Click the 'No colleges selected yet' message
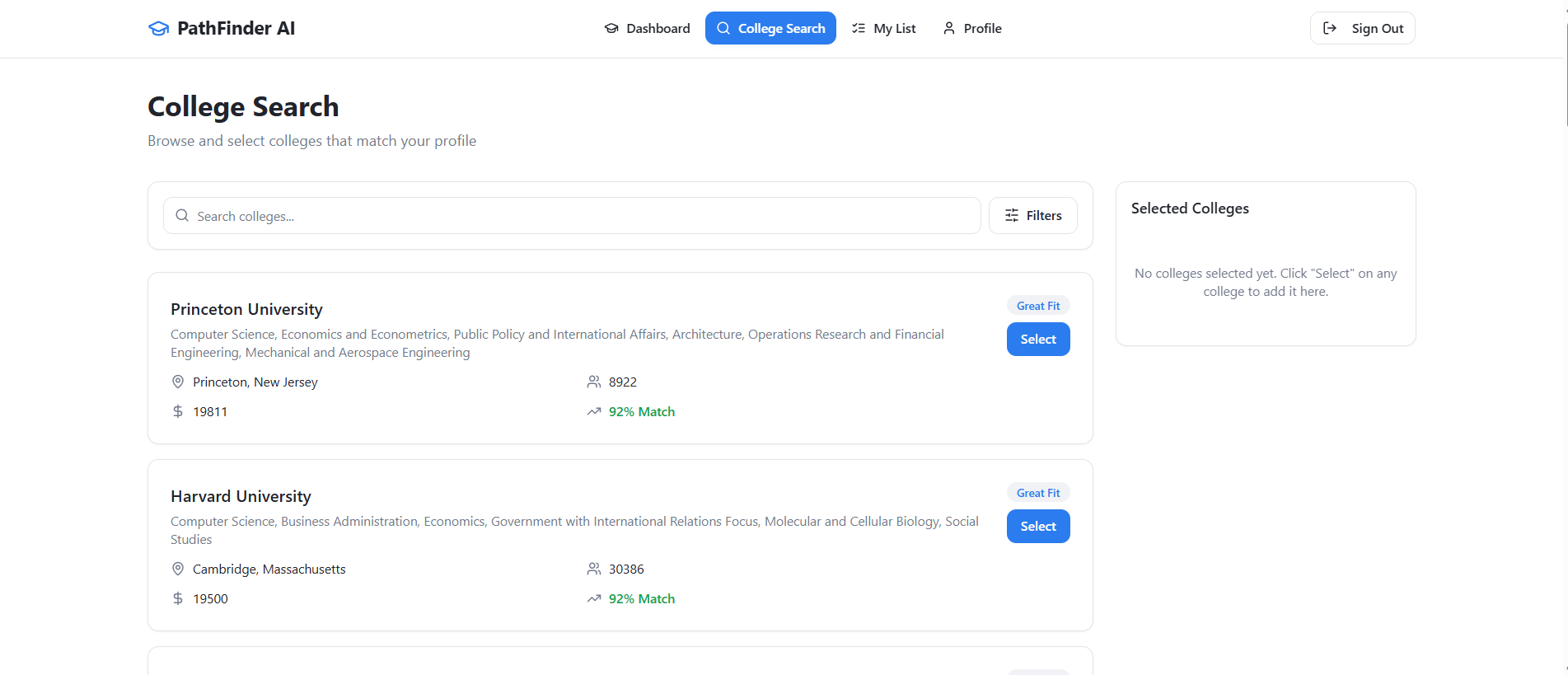Image resolution: width=1568 pixels, height=675 pixels. tap(1266, 282)
